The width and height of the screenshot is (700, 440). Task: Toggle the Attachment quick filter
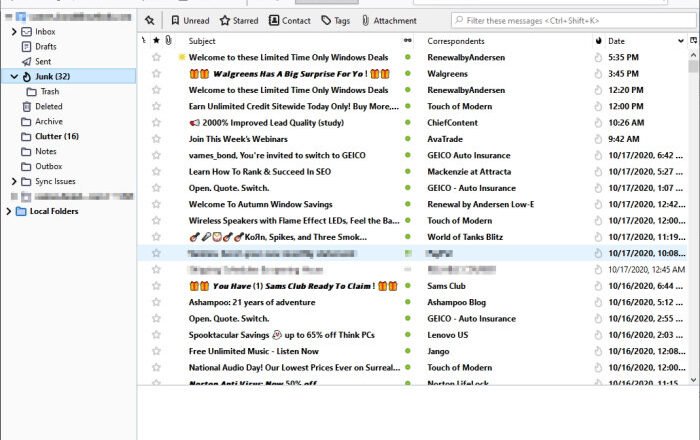click(x=389, y=21)
